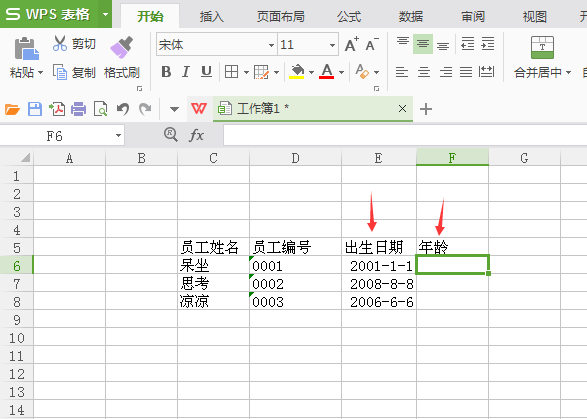
Task: Add a new workbook tab with plus
Action: (426, 109)
